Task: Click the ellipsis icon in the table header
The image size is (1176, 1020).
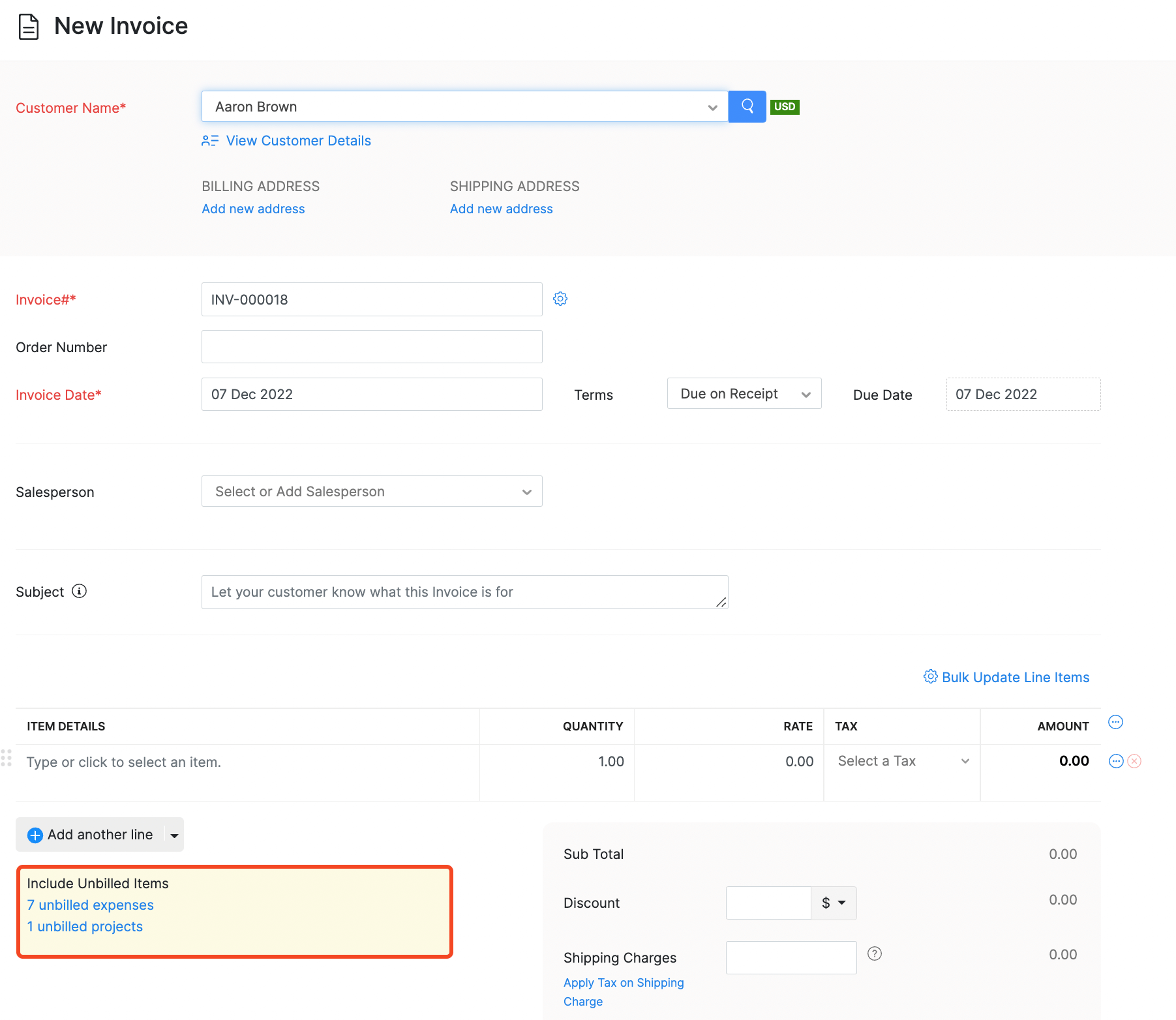Action: click(x=1115, y=722)
